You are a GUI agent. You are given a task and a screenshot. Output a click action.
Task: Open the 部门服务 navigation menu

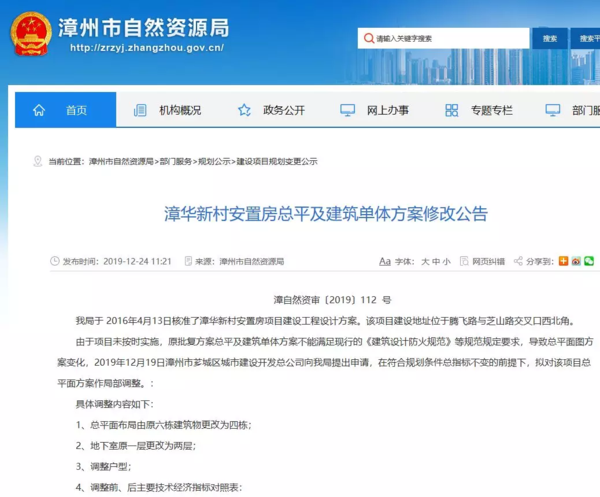(575, 110)
